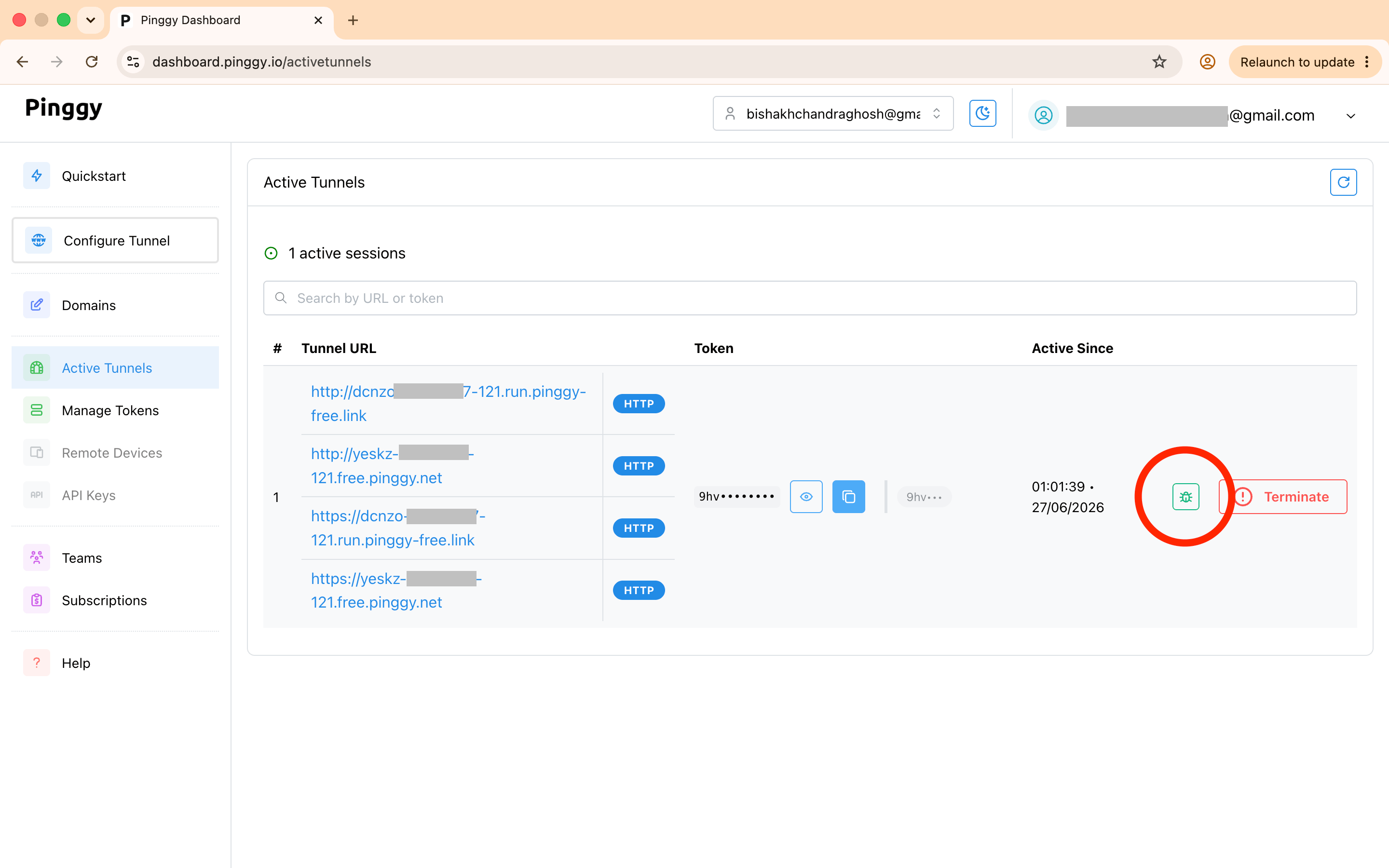Click the address bar URL
This screenshot has height=868, width=1389.
point(262,62)
